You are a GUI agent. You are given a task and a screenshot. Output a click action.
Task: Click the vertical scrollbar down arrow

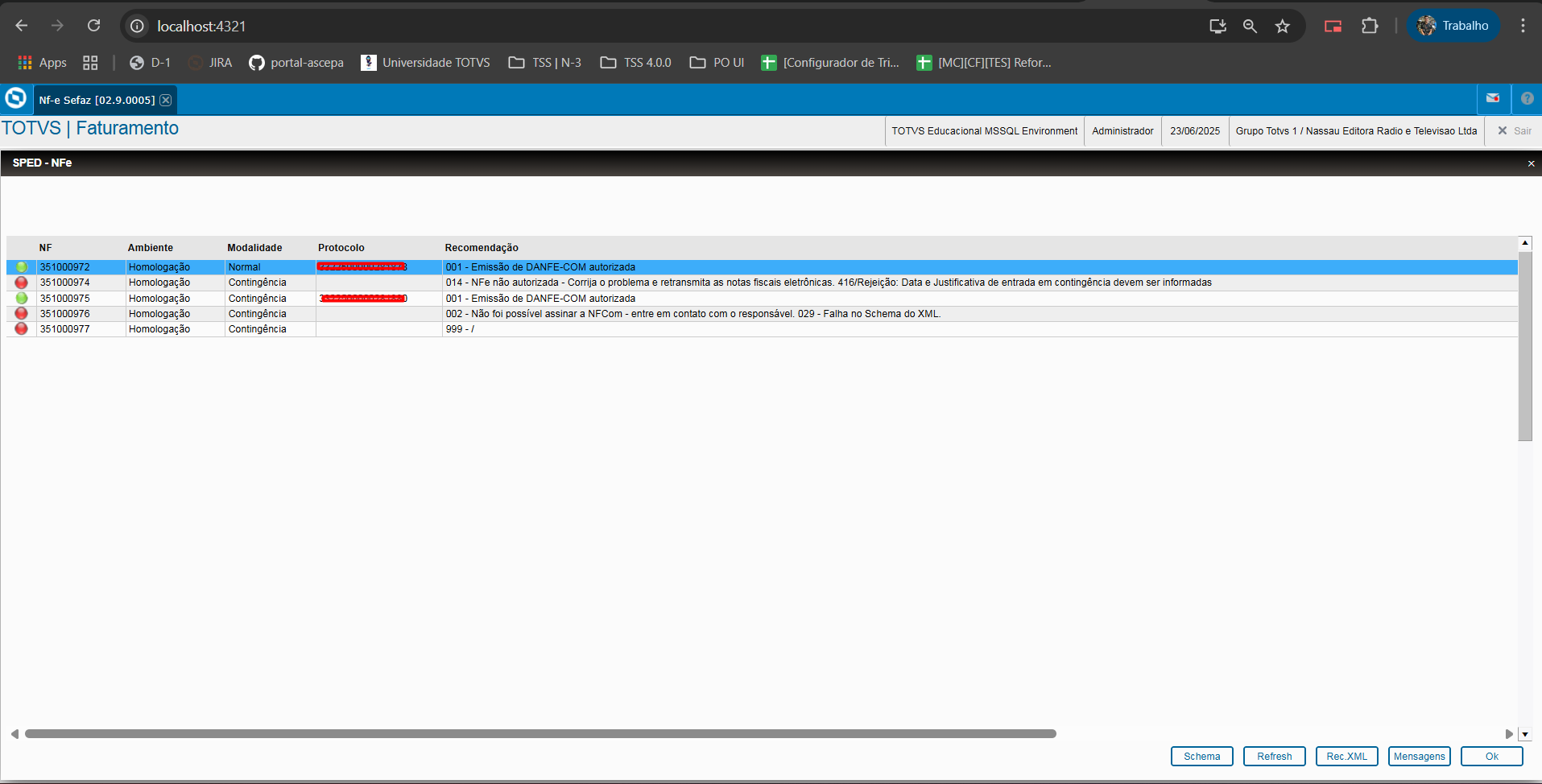click(1525, 734)
